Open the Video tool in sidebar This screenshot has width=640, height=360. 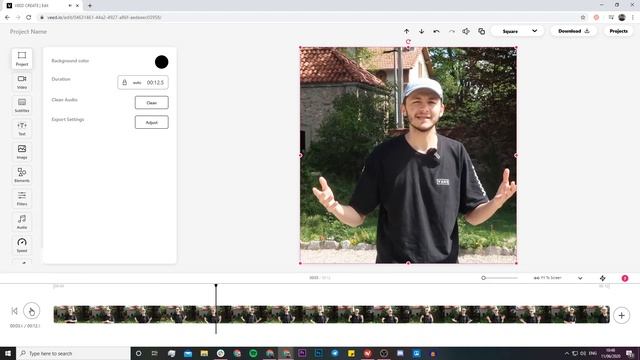(x=22, y=82)
